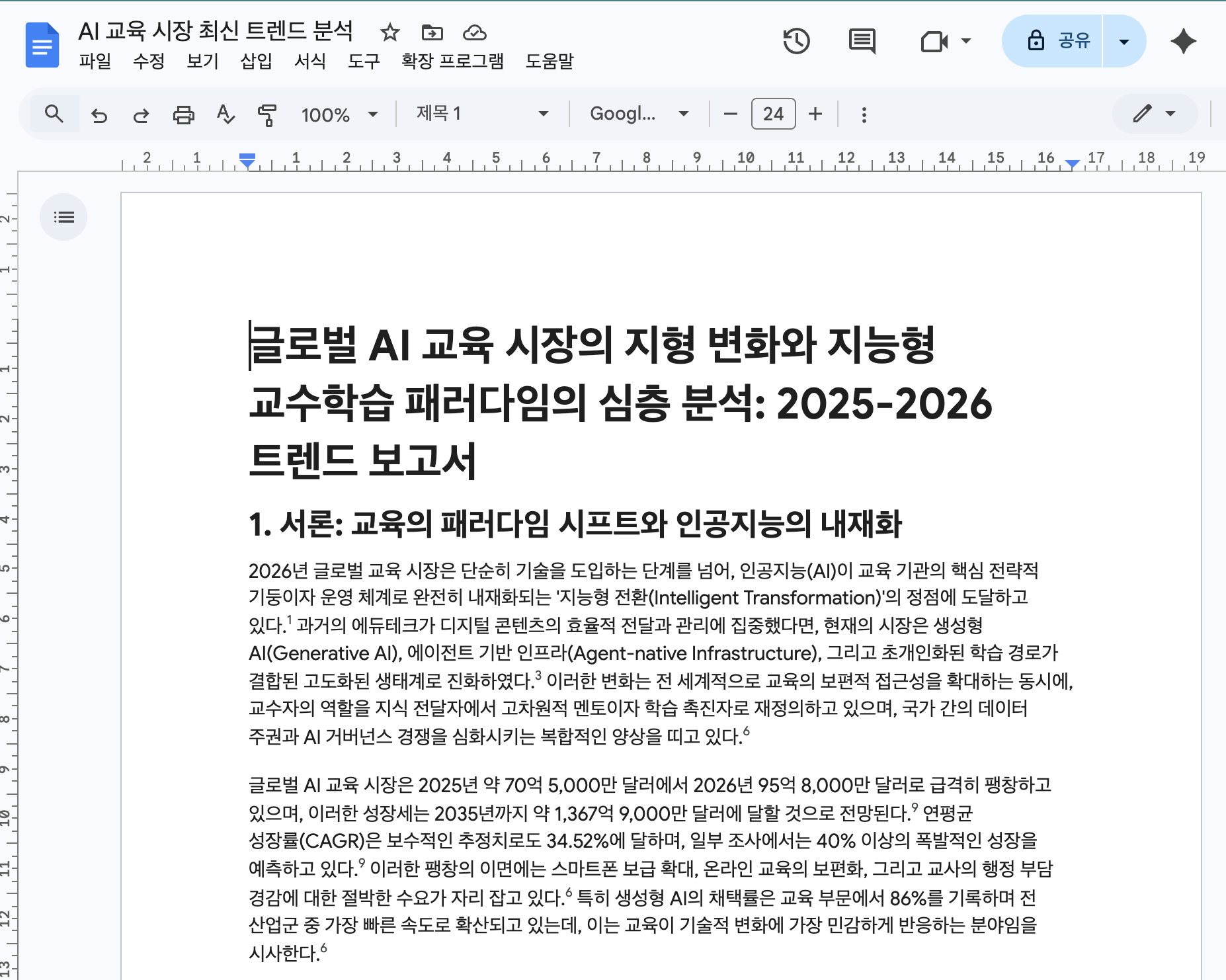
Task: Click the blue indent marker on the ruler
Action: coord(246,159)
